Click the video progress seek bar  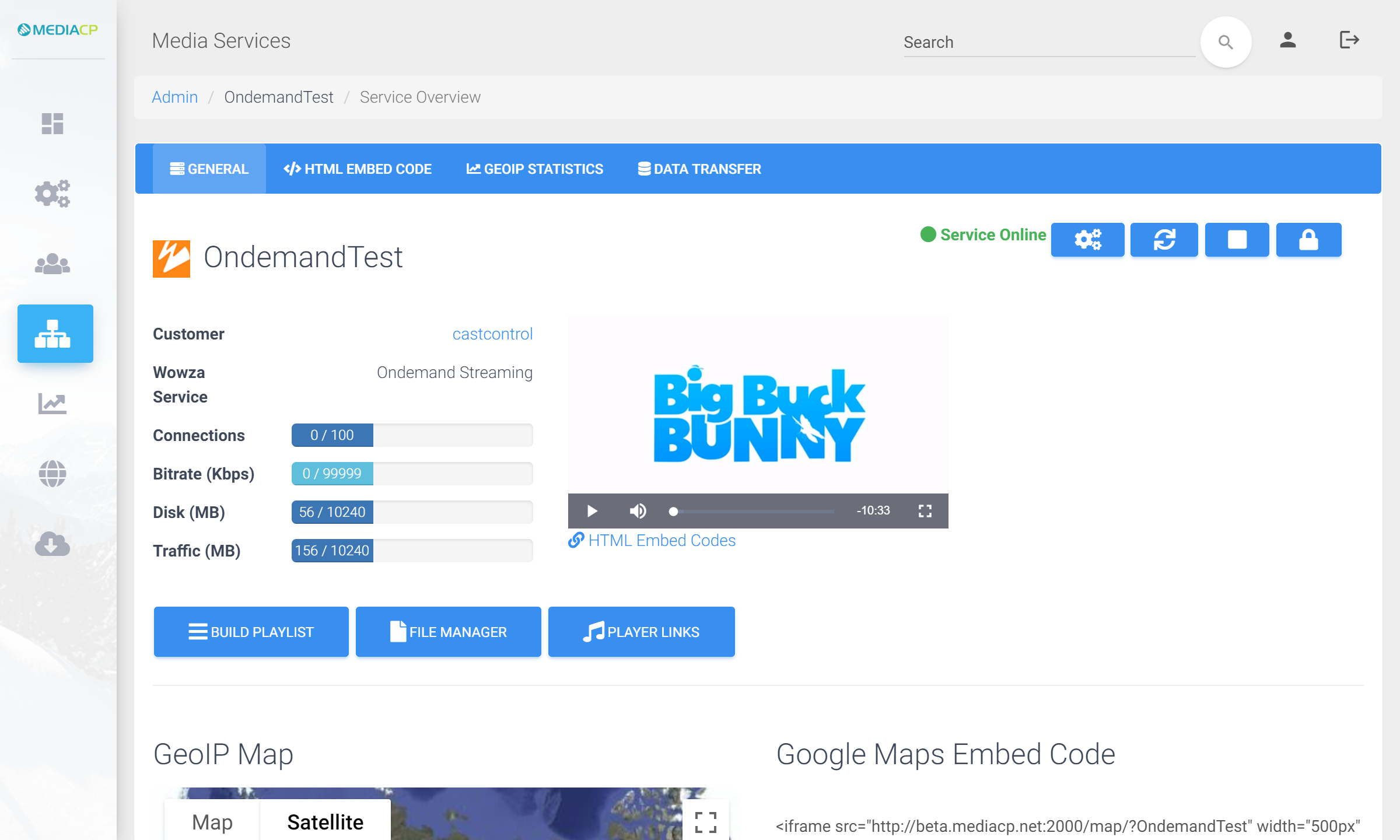pos(752,511)
